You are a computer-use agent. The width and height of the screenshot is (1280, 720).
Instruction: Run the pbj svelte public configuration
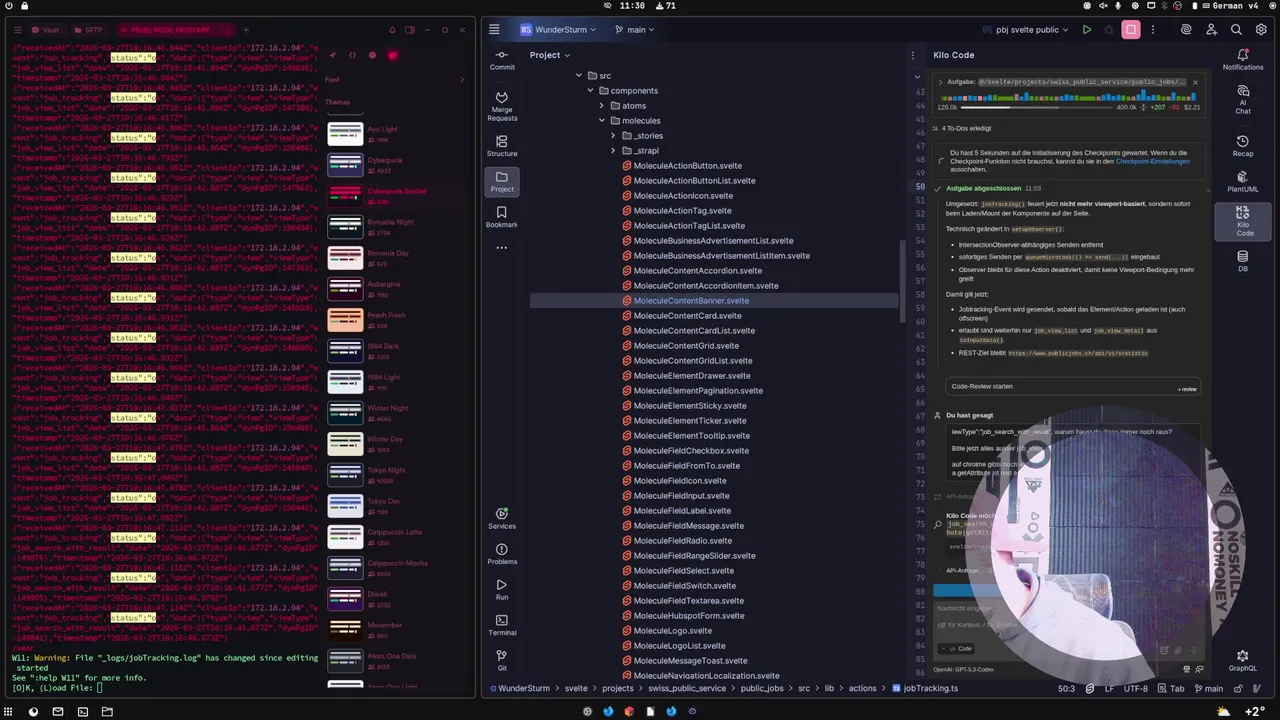click(x=1087, y=30)
